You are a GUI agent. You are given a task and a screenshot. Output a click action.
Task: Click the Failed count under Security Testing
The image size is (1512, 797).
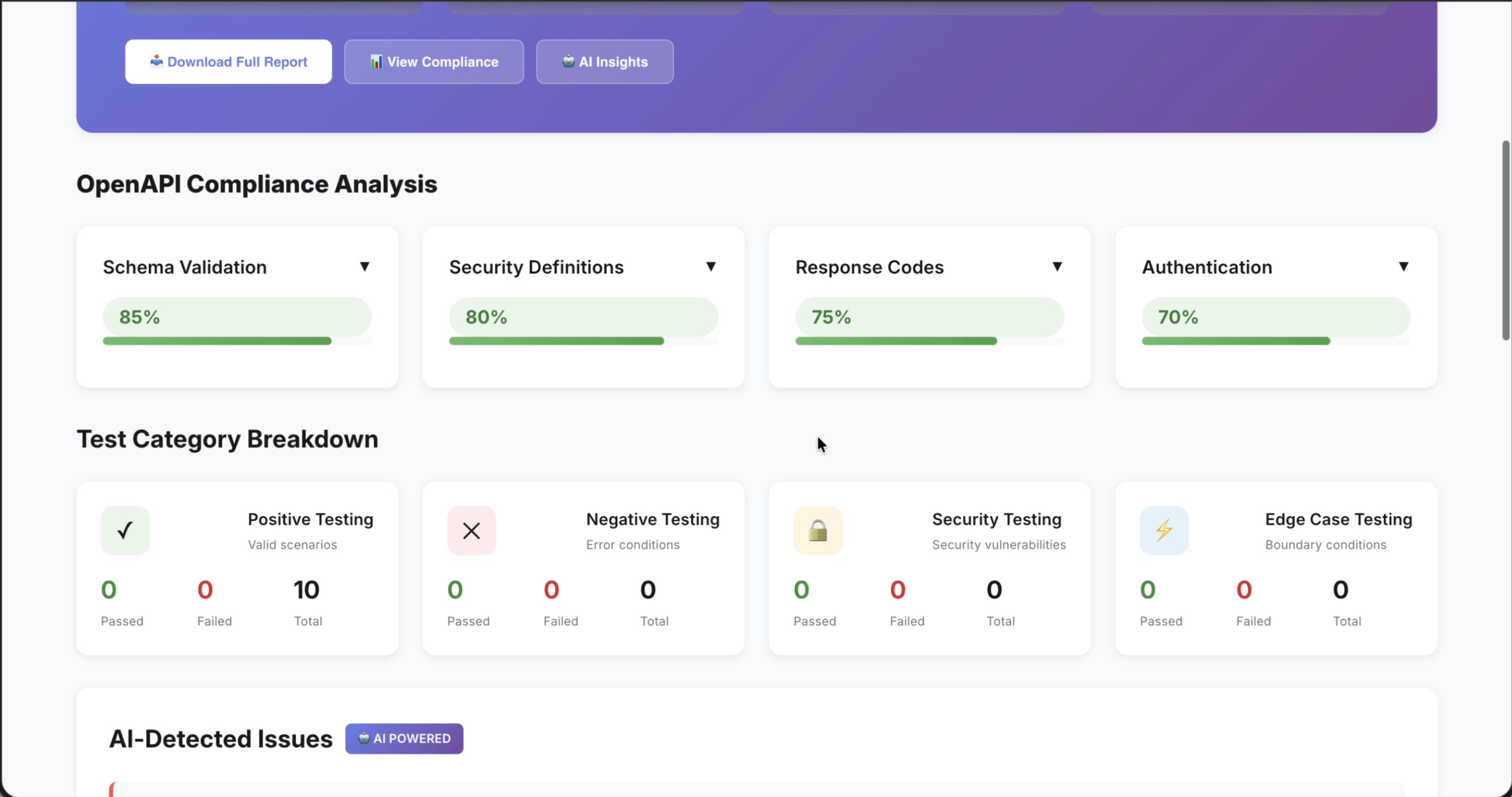tap(897, 589)
